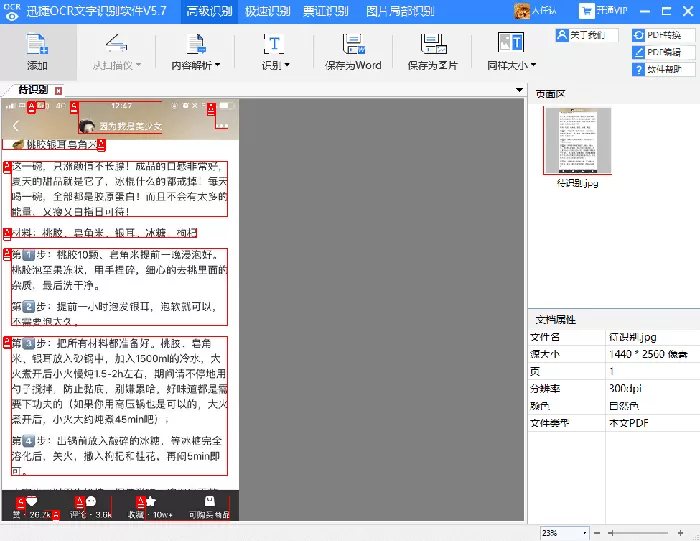Select the 待识别.jpg page thumbnail
Image resolution: width=700 pixels, height=541 pixels.
tap(578, 141)
